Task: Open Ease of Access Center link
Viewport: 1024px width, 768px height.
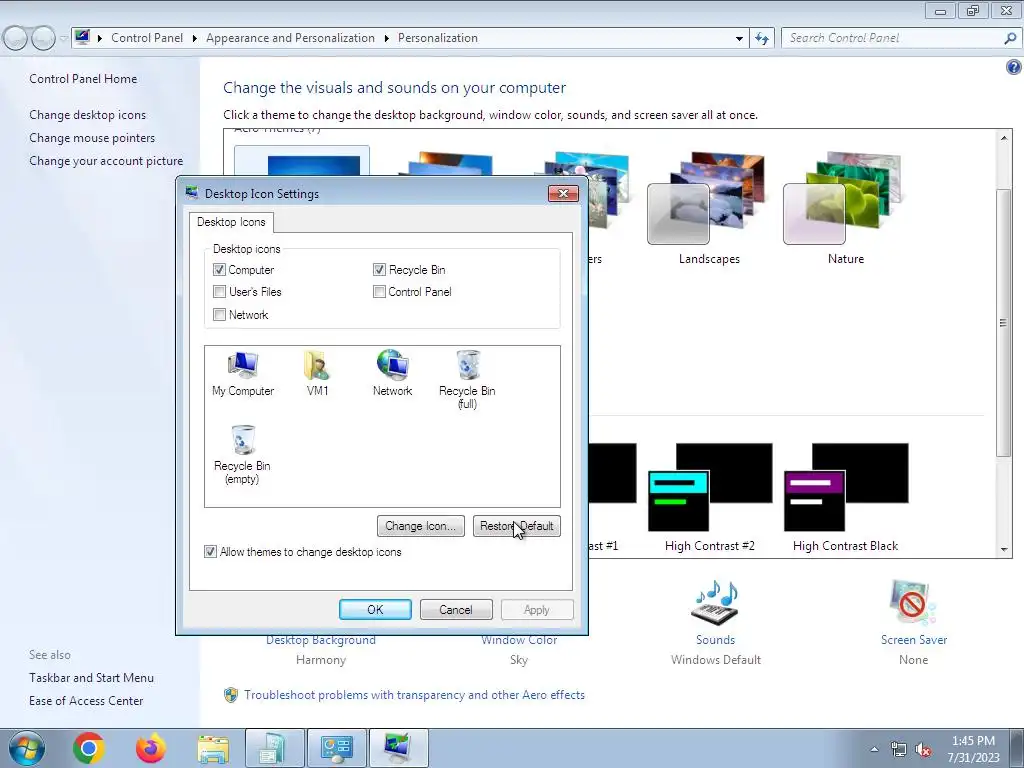Action: (86, 701)
